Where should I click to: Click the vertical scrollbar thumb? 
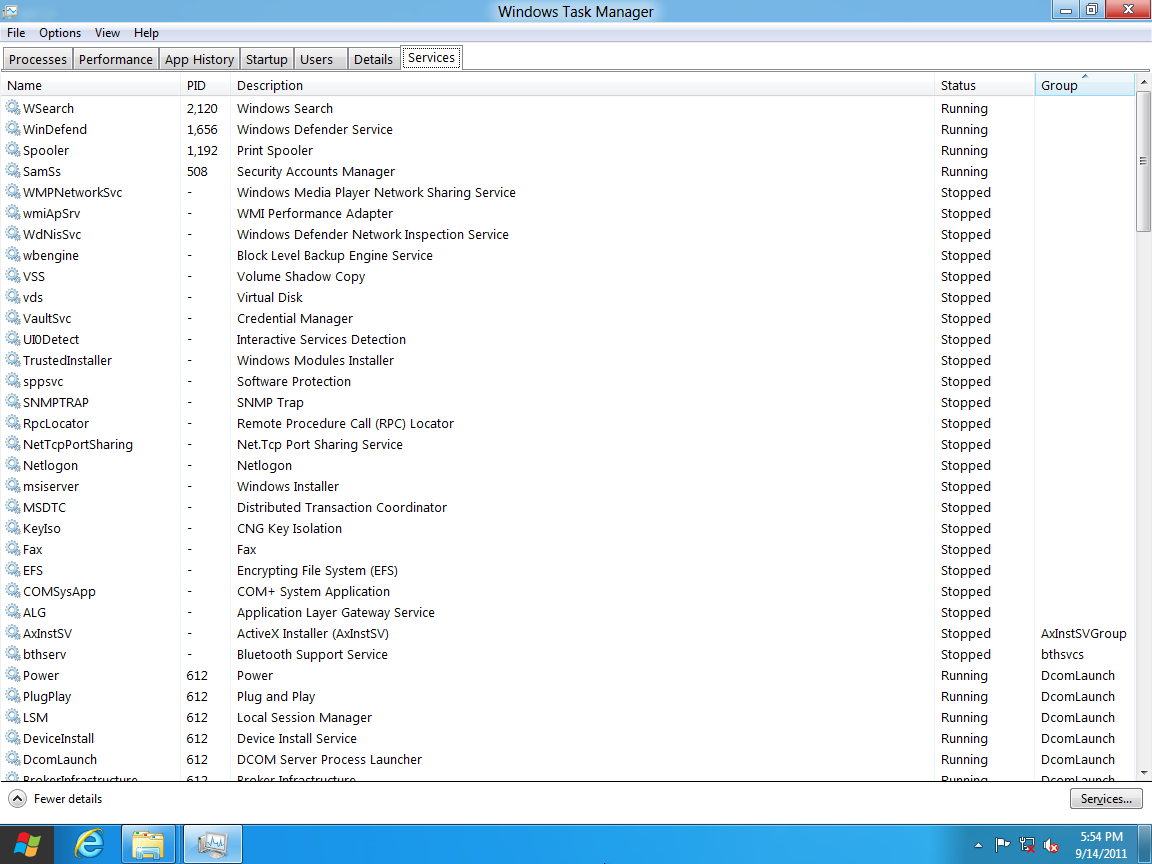(x=1143, y=161)
